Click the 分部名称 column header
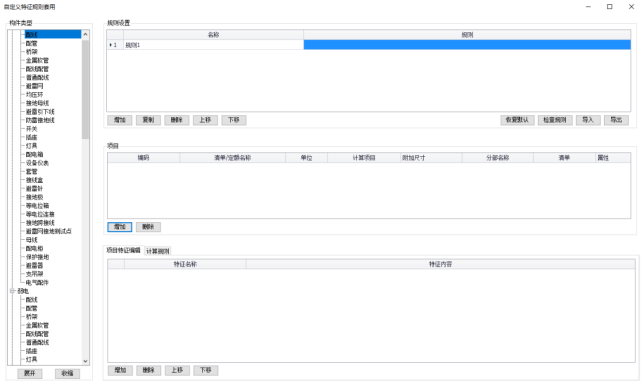Image resolution: width=642 pixels, height=386 pixels. click(497, 158)
